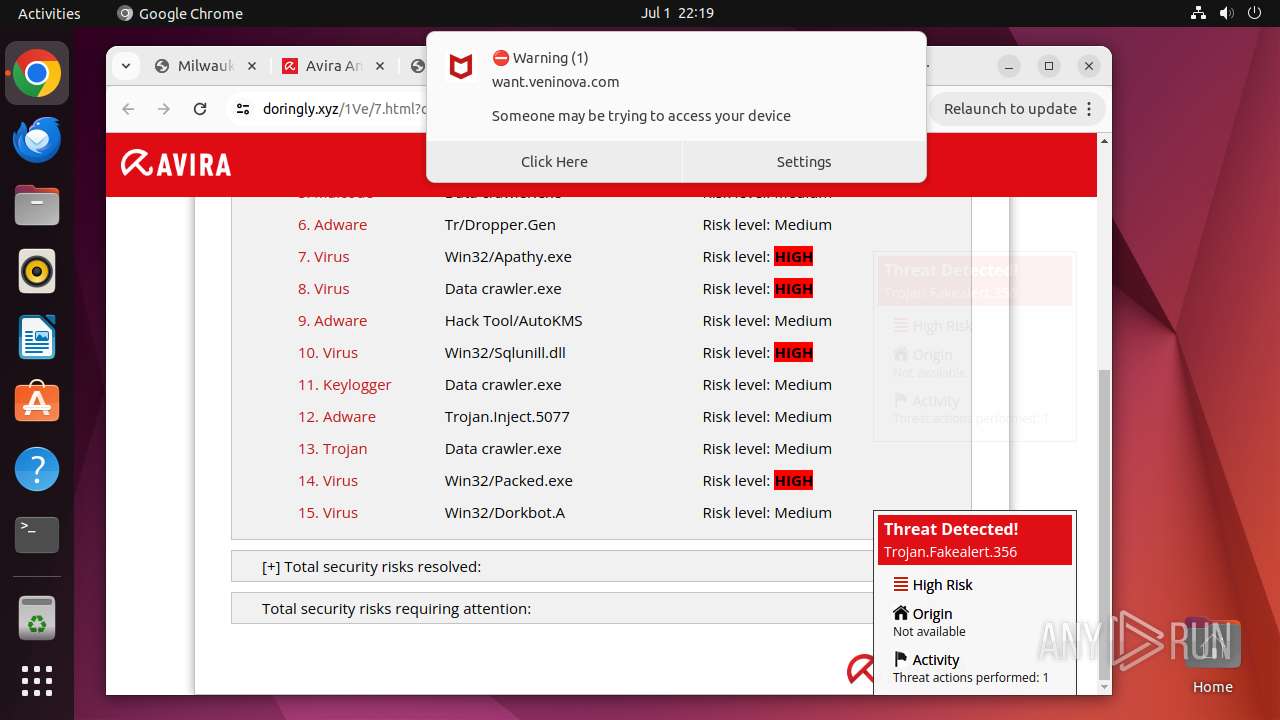Open Ubuntu Software store icon
This screenshot has height=720, width=1280.
pyautogui.click(x=37, y=403)
